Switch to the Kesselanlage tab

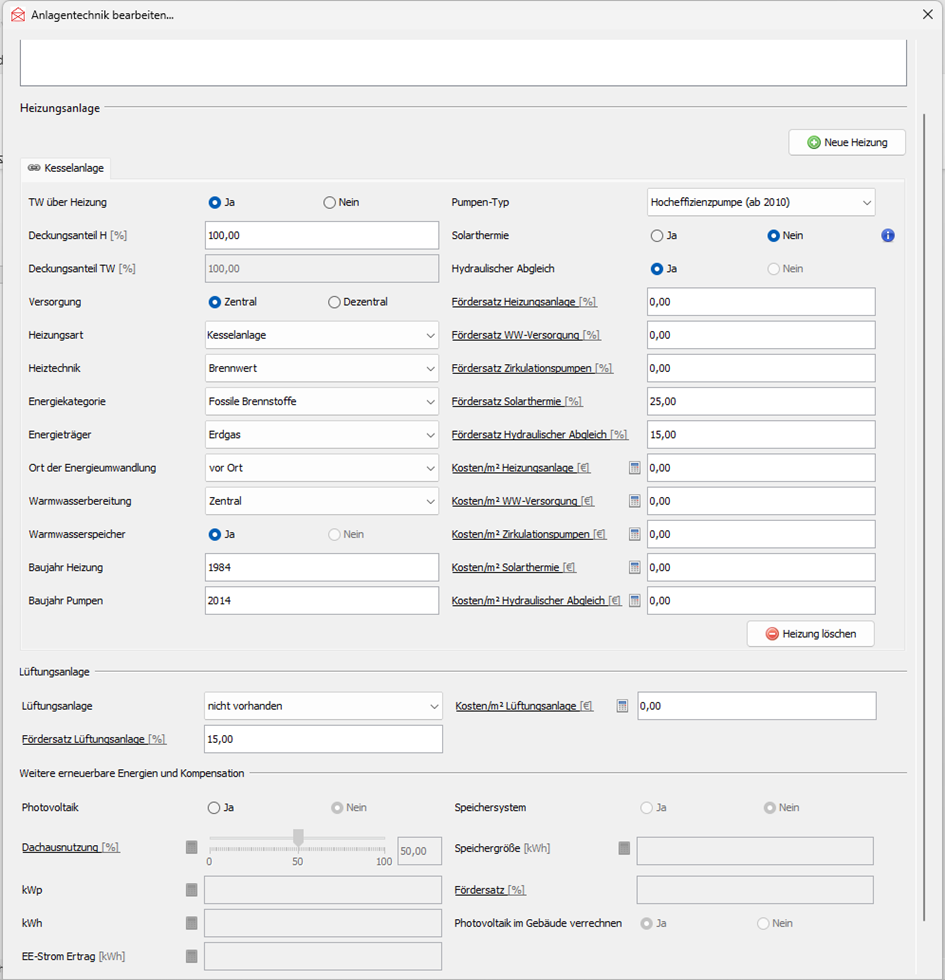coord(67,169)
